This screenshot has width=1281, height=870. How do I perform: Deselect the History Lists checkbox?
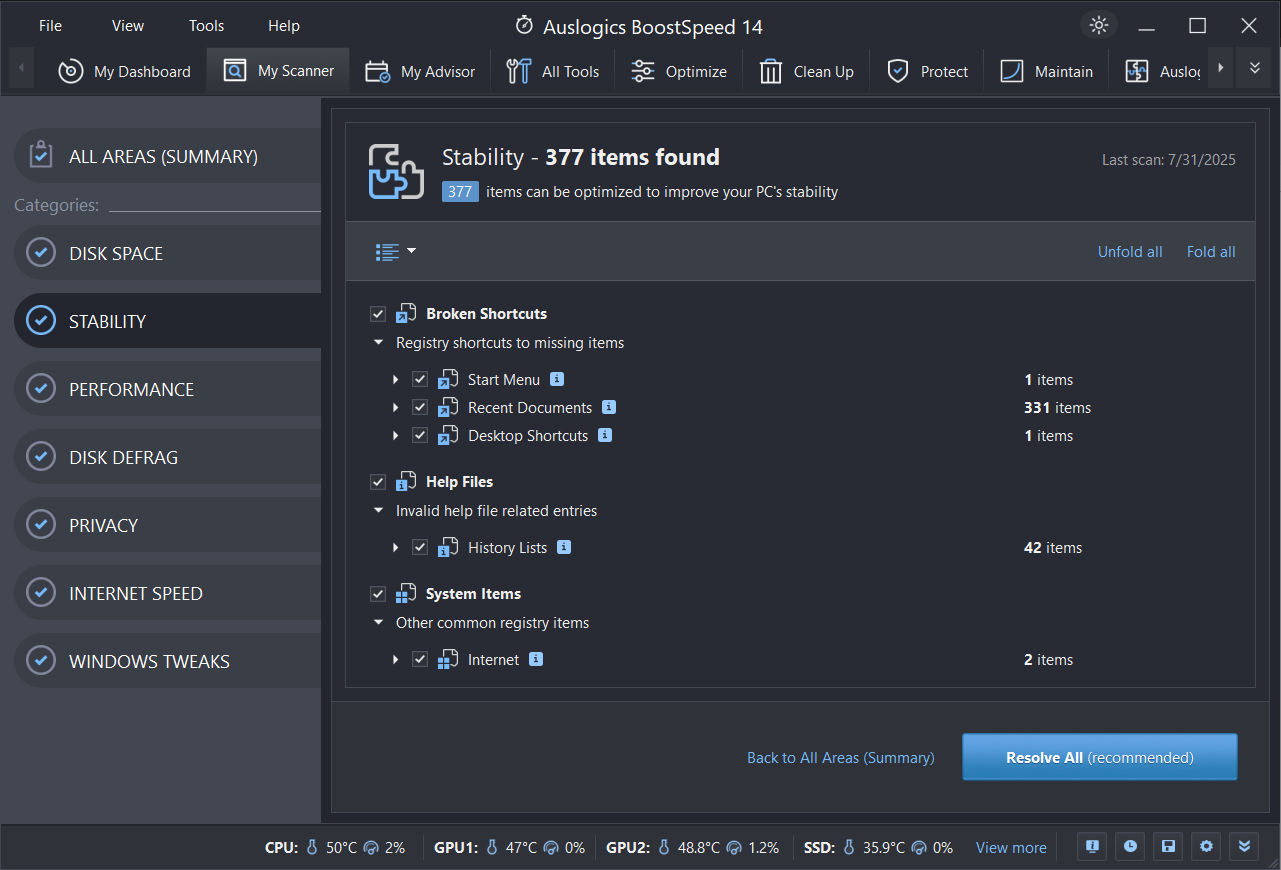(x=421, y=547)
